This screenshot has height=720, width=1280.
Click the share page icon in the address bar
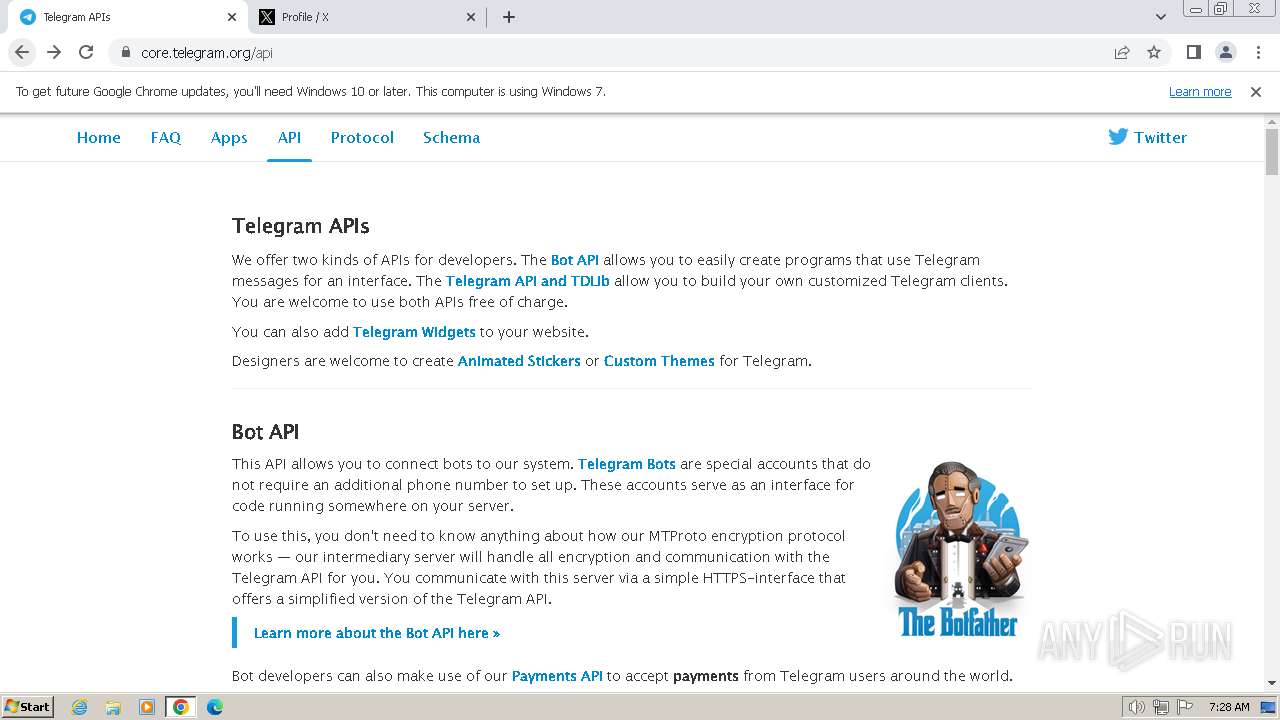1122,52
